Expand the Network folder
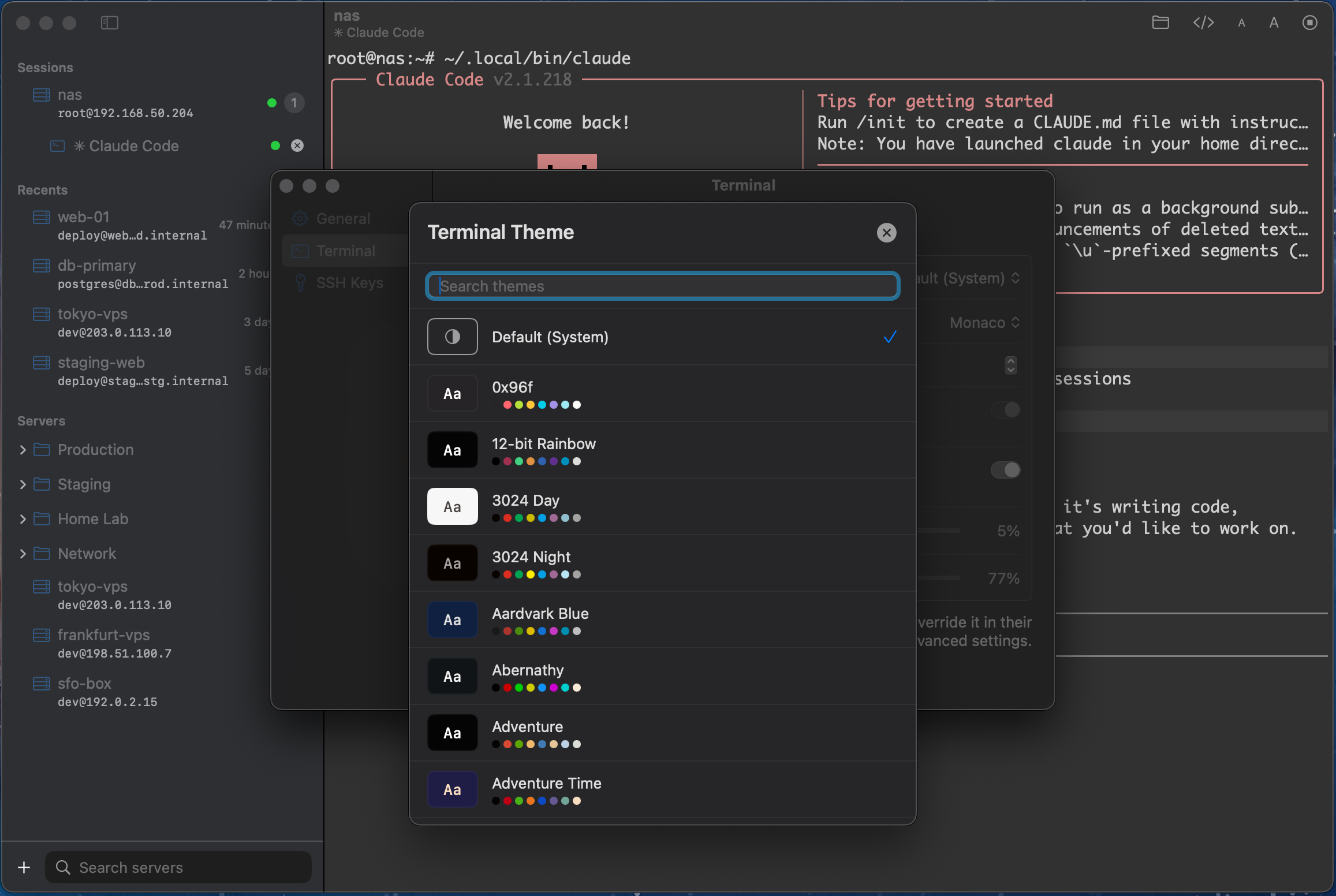The width and height of the screenshot is (1336, 896). click(23, 554)
